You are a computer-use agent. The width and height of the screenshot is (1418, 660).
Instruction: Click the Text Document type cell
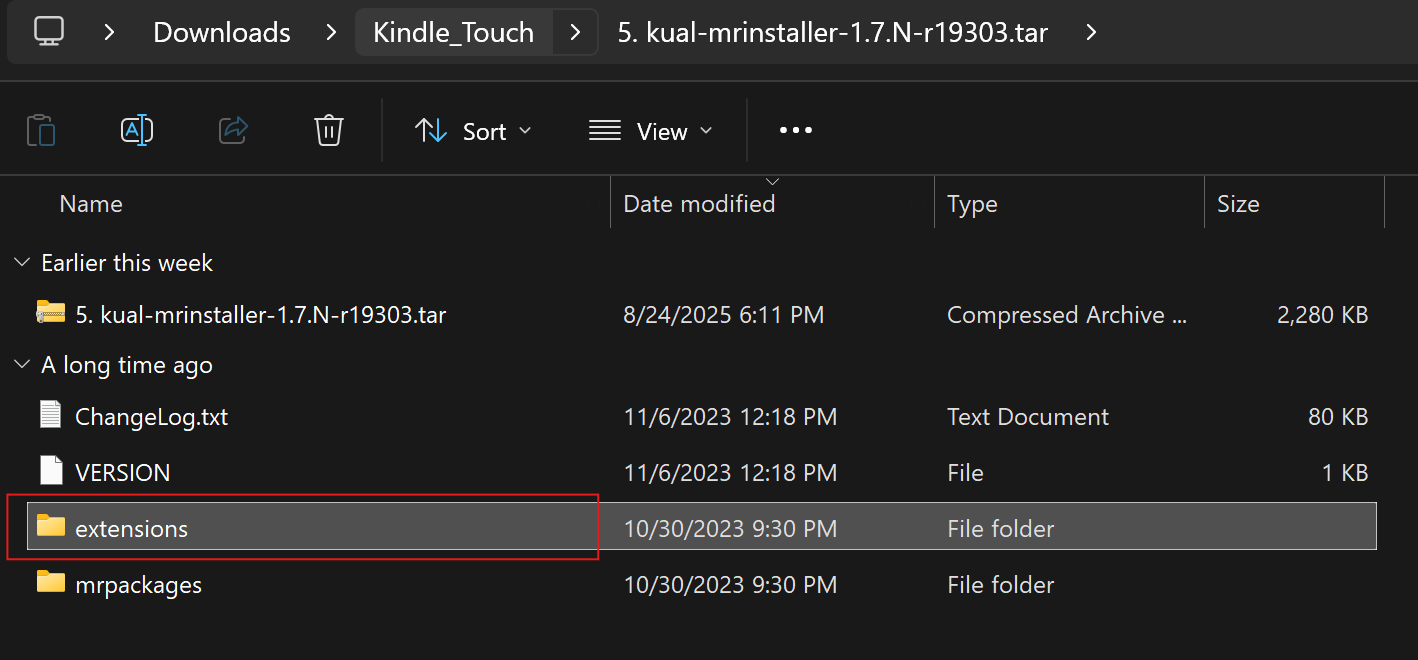click(x=1028, y=417)
